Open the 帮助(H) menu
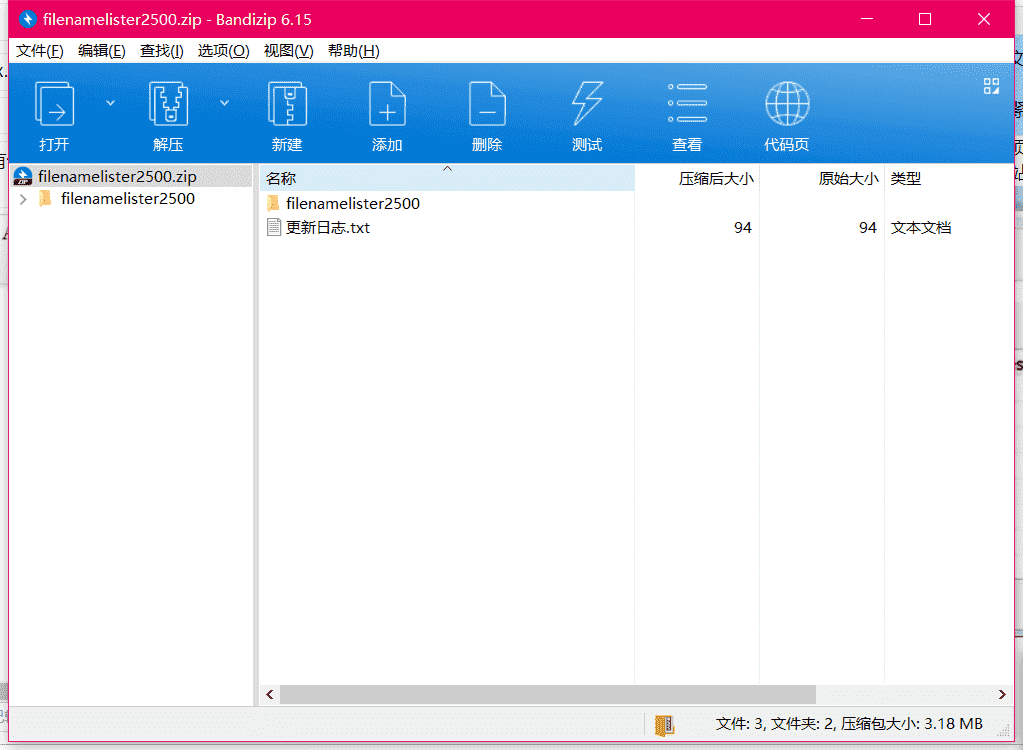 pos(354,51)
